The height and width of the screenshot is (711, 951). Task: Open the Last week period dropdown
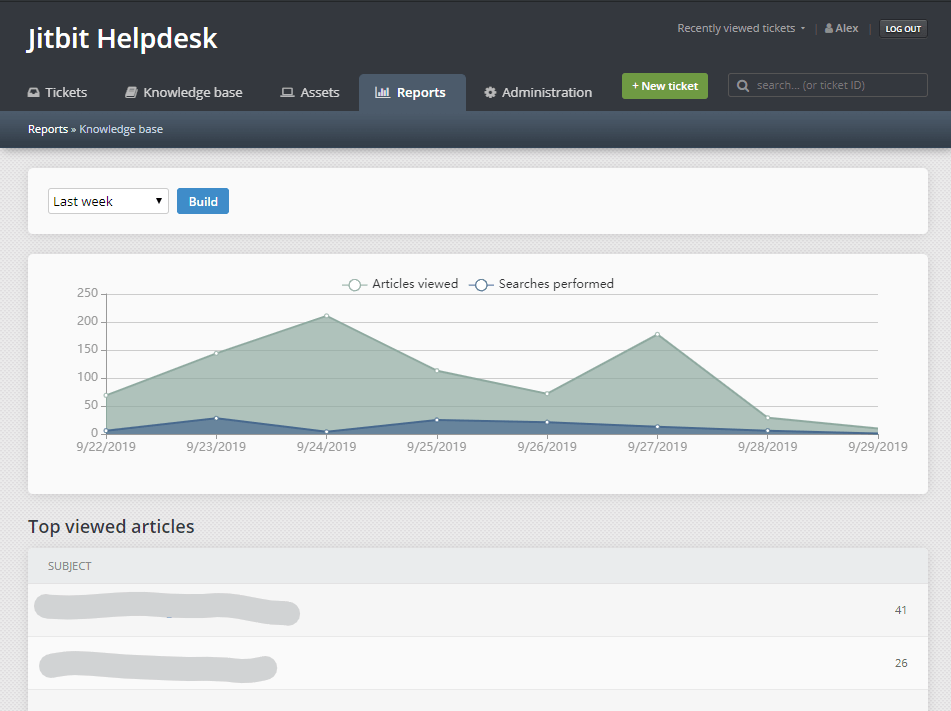pyautogui.click(x=108, y=201)
